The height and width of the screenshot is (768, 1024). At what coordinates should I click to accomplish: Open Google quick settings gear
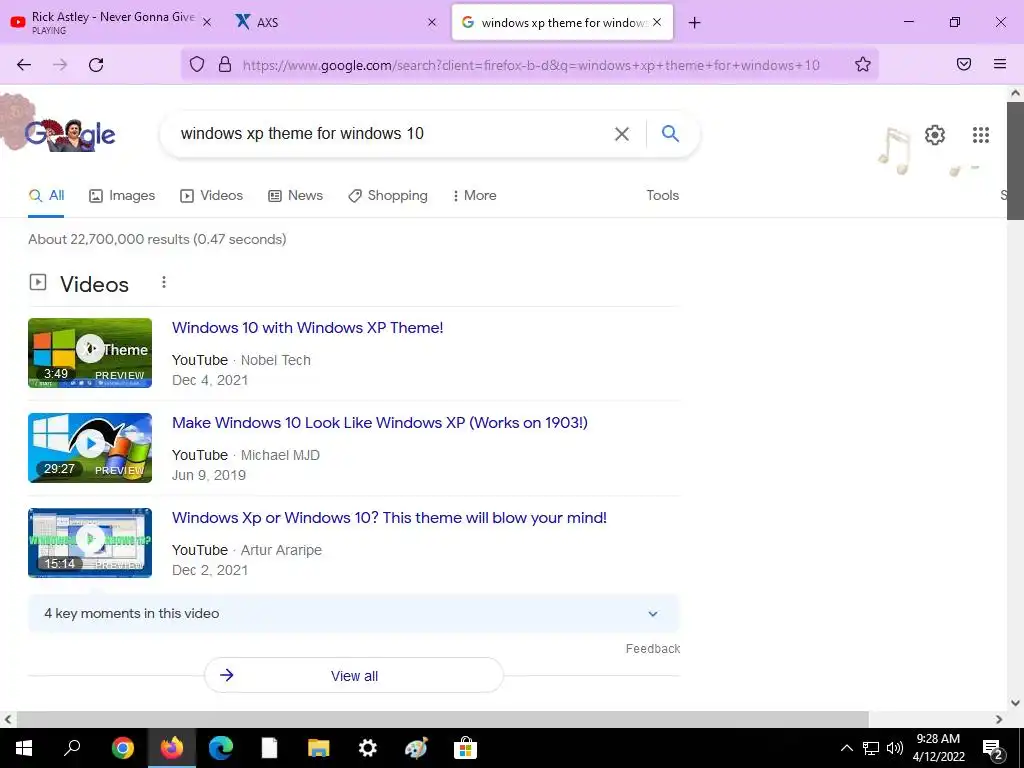[x=935, y=135]
